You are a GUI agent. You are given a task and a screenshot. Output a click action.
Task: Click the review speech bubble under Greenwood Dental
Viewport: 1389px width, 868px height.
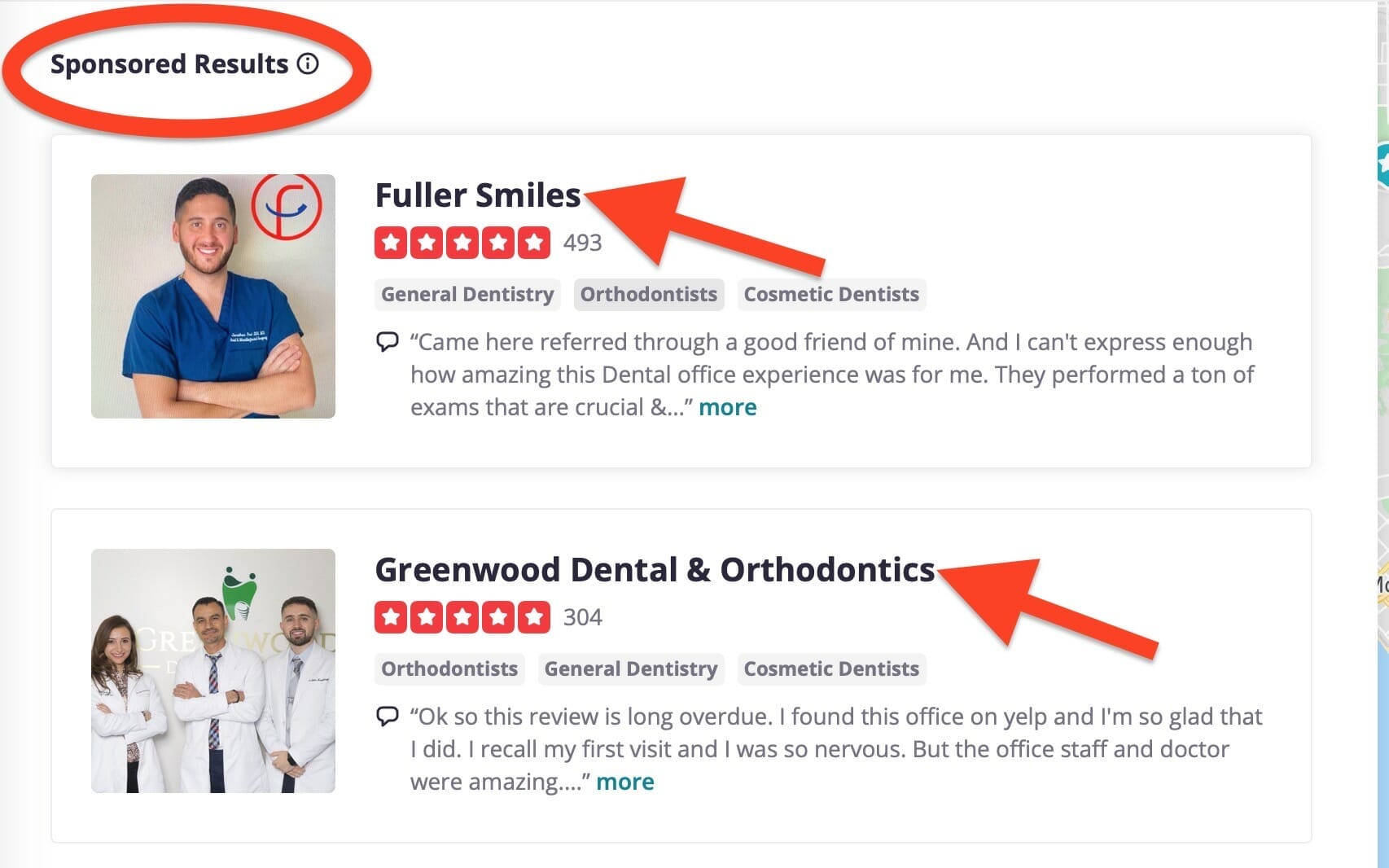click(387, 717)
